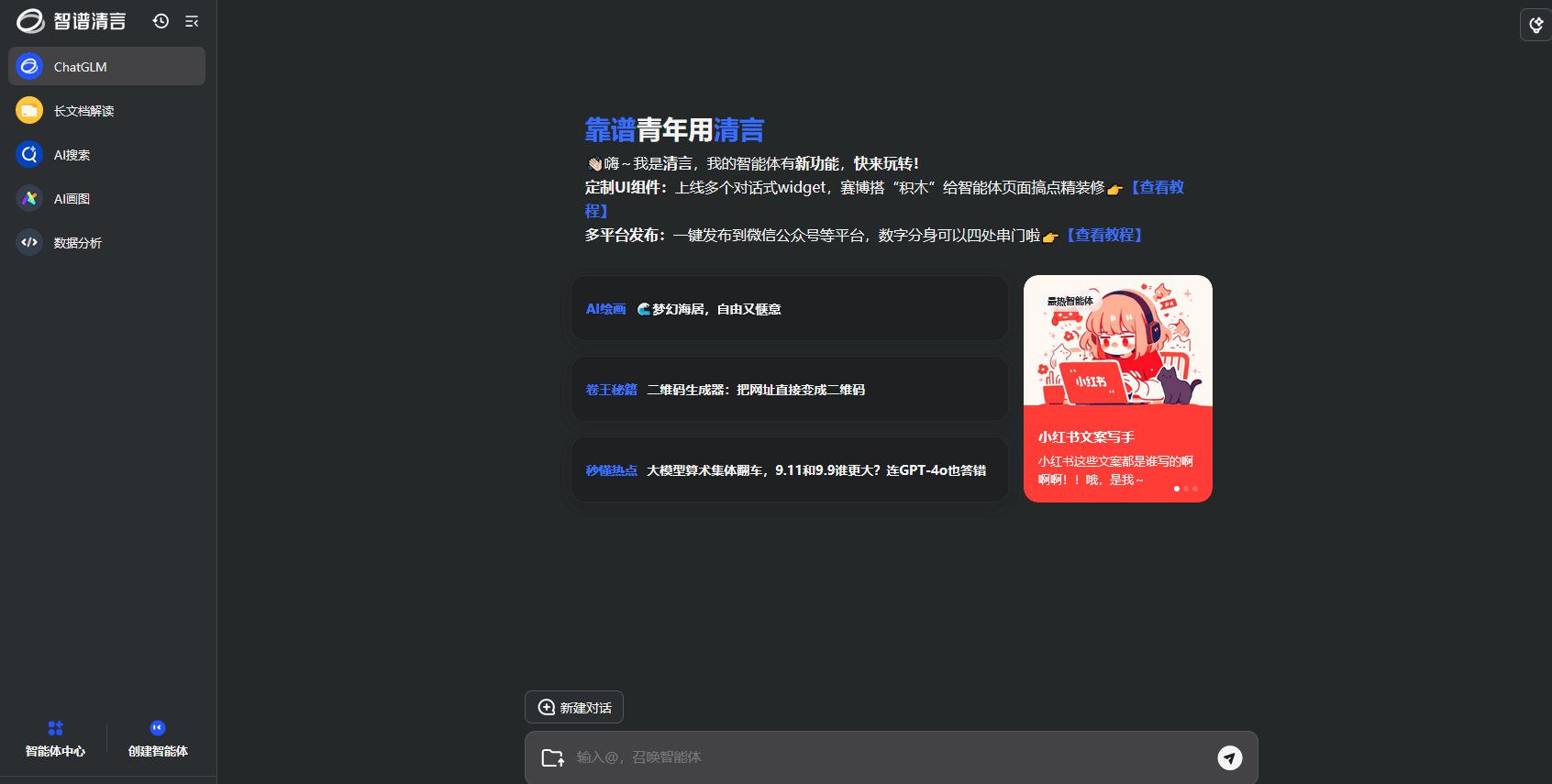Image resolution: width=1552 pixels, height=784 pixels.
Task: Open the 卷王秘籍 二维码生成器 card
Action: click(790, 390)
